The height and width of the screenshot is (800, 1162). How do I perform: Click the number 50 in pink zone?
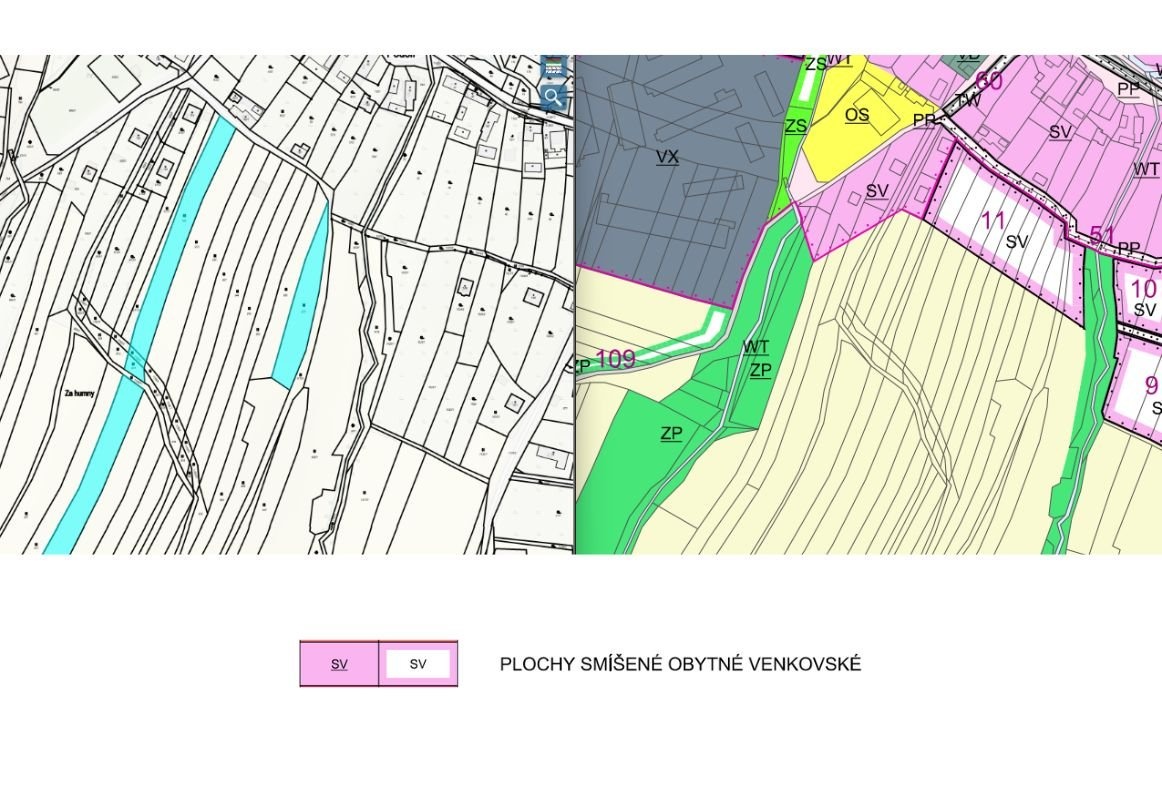[989, 81]
